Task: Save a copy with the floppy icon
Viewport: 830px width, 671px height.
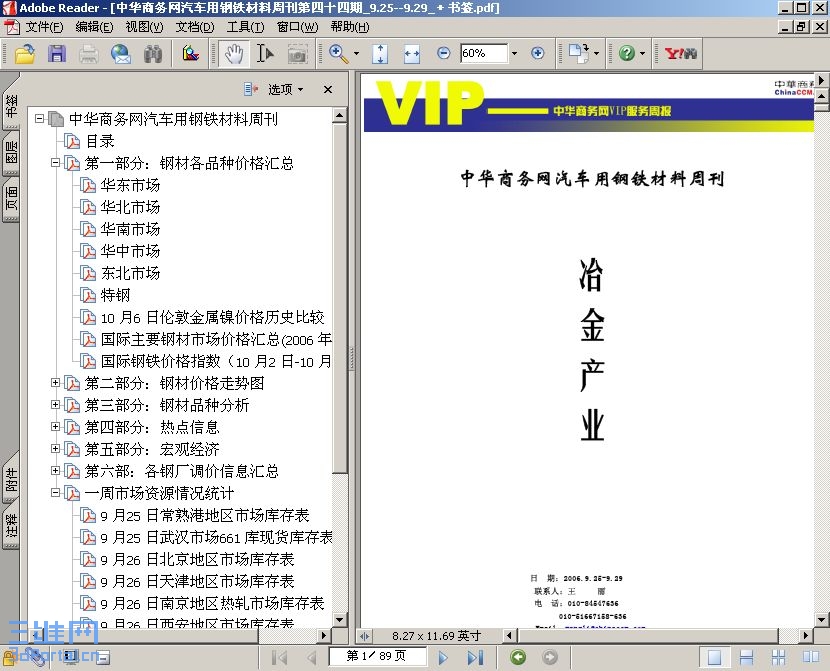Action: tap(57, 53)
